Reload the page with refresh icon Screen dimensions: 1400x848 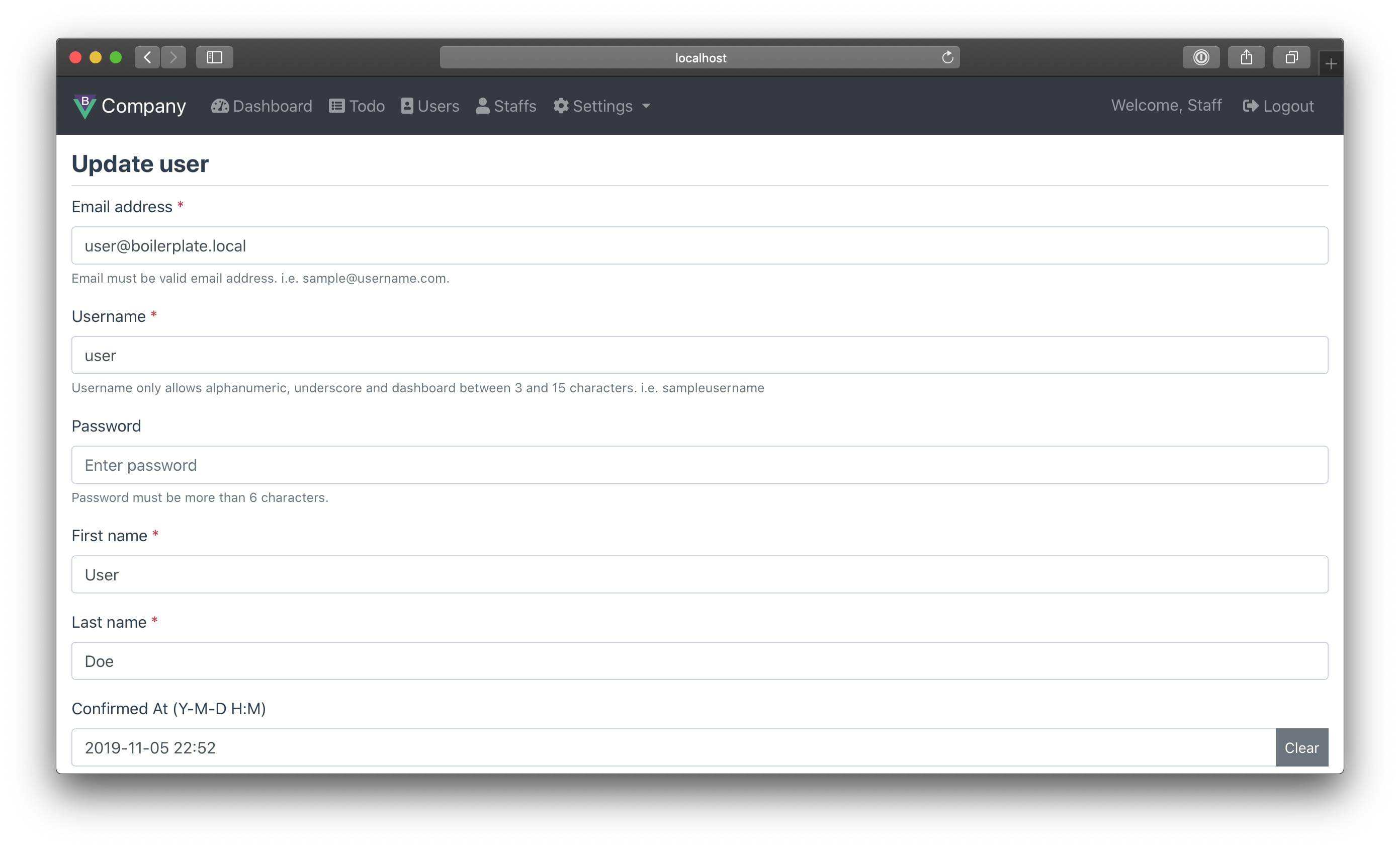coord(947,57)
